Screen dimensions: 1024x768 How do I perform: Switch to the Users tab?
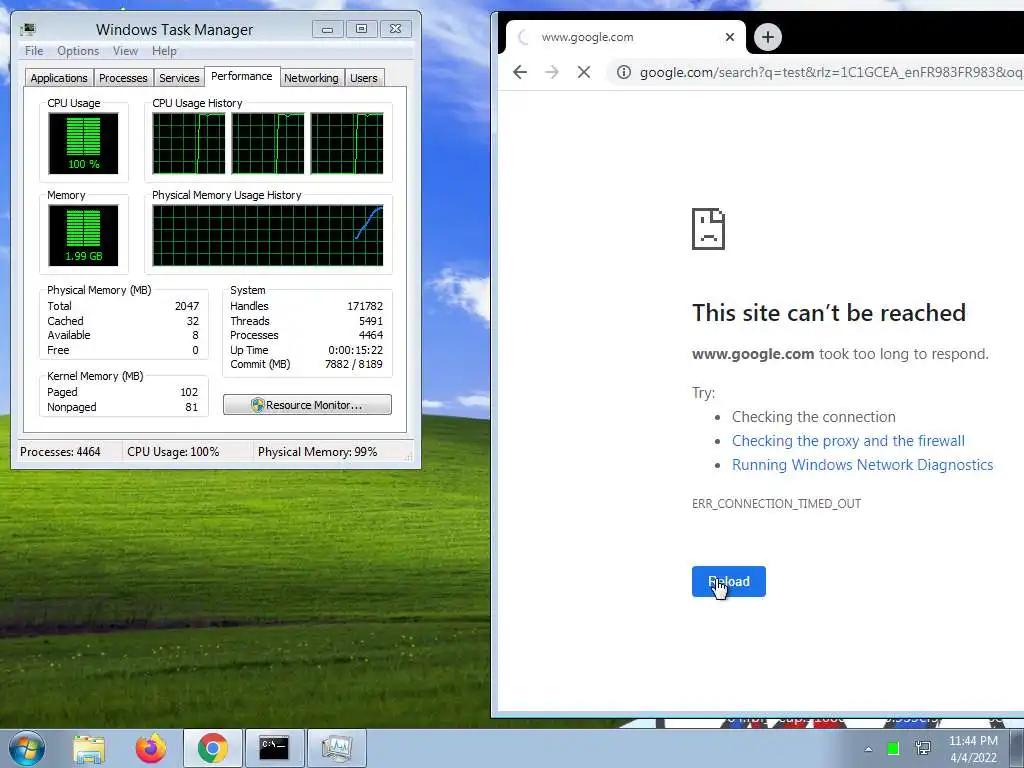pyautogui.click(x=363, y=78)
